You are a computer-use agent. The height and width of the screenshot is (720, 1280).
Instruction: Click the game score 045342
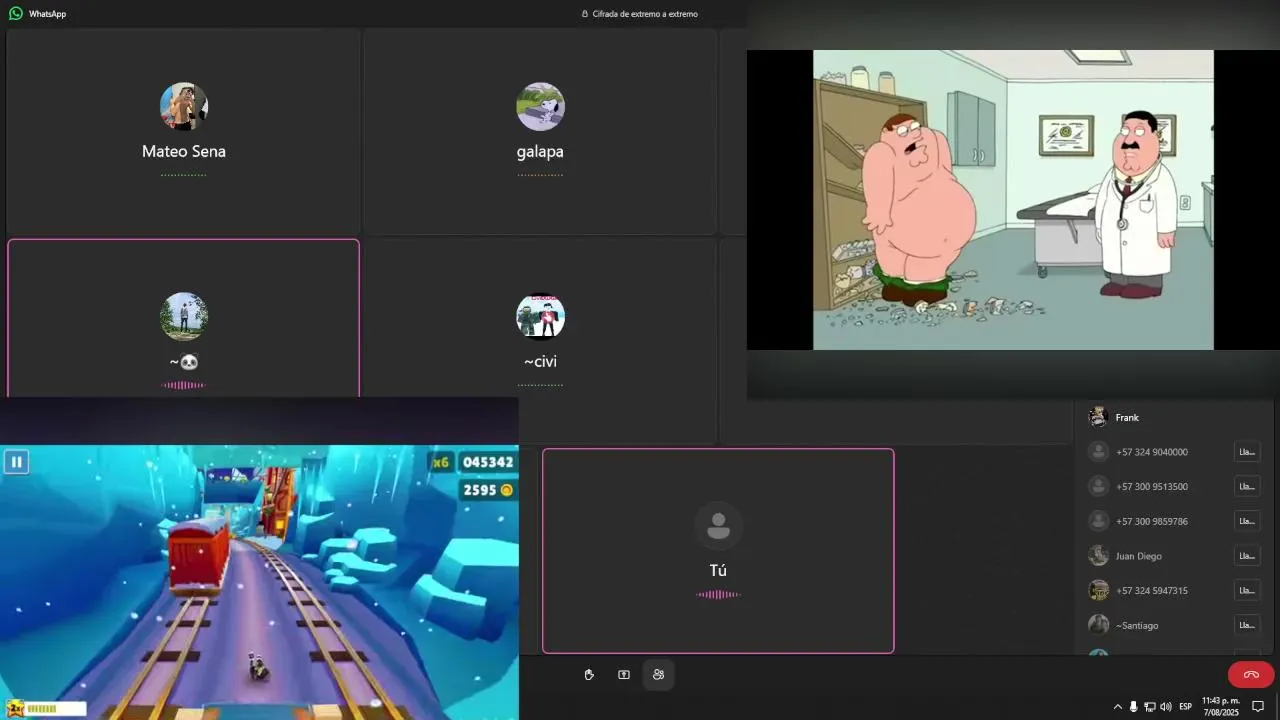click(x=488, y=462)
